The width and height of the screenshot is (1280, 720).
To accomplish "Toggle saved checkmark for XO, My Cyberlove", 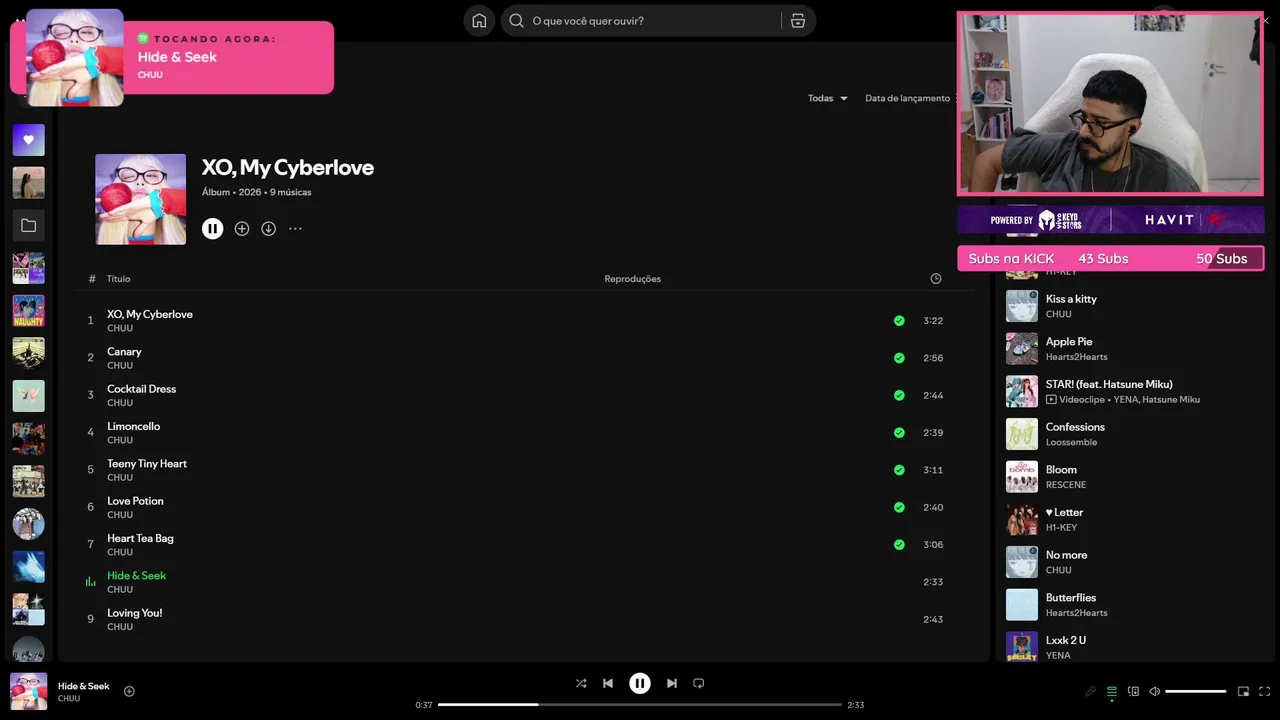I will pos(899,321).
